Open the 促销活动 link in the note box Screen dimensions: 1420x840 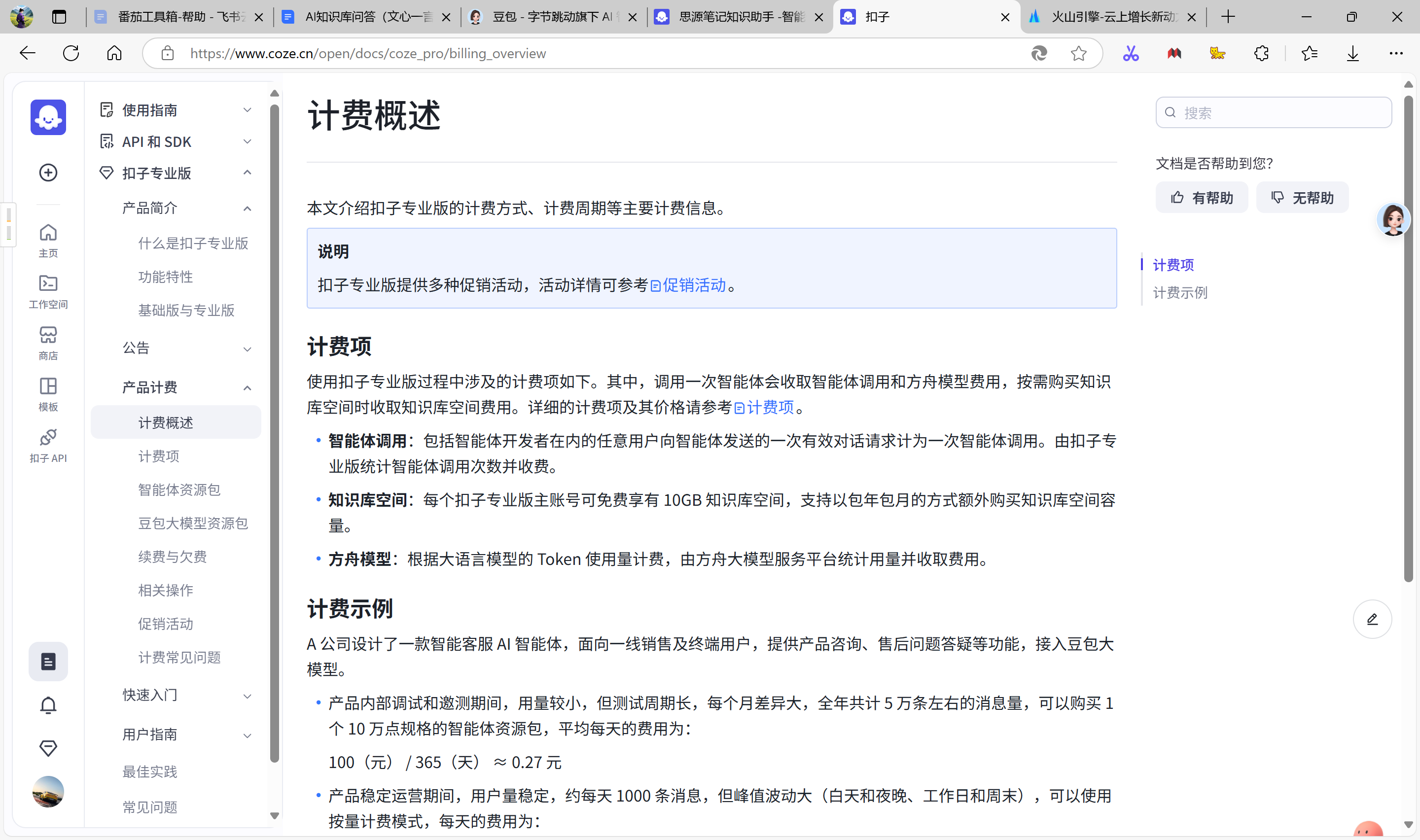click(x=693, y=285)
